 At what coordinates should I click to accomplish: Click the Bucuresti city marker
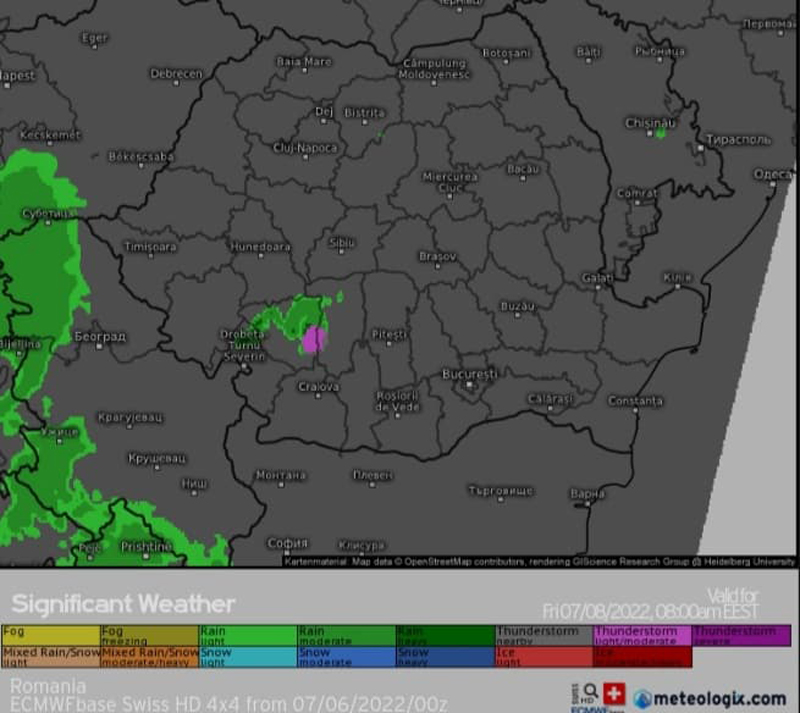pos(470,382)
